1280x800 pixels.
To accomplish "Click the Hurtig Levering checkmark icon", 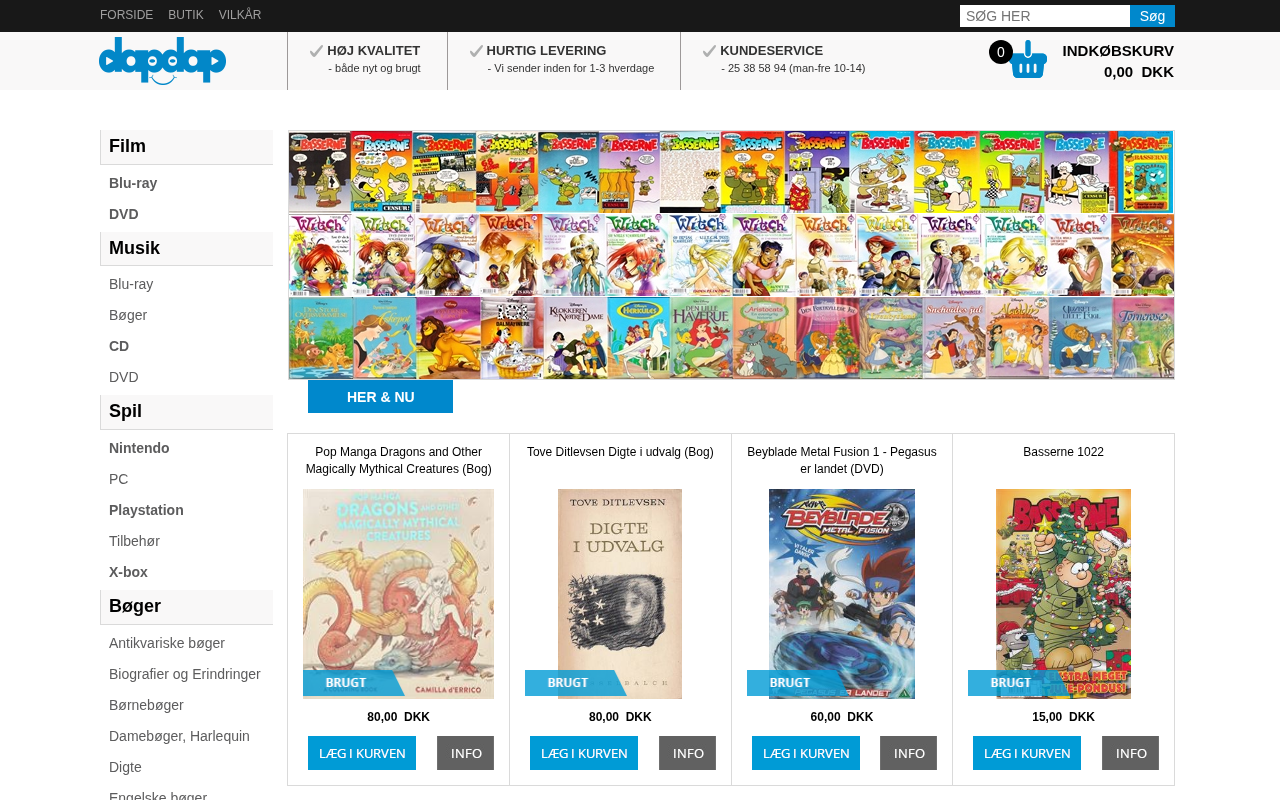I will [x=476, y=51].
